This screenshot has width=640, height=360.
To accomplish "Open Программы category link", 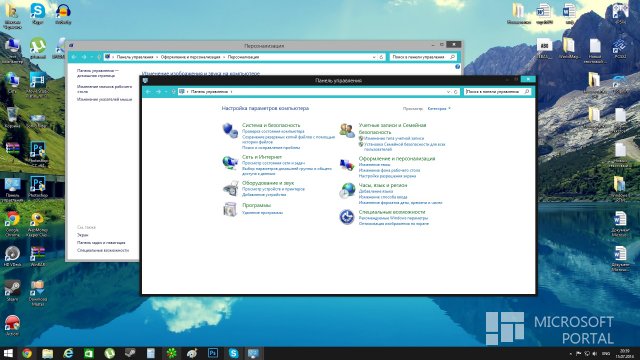I will [x=256, y=205].
